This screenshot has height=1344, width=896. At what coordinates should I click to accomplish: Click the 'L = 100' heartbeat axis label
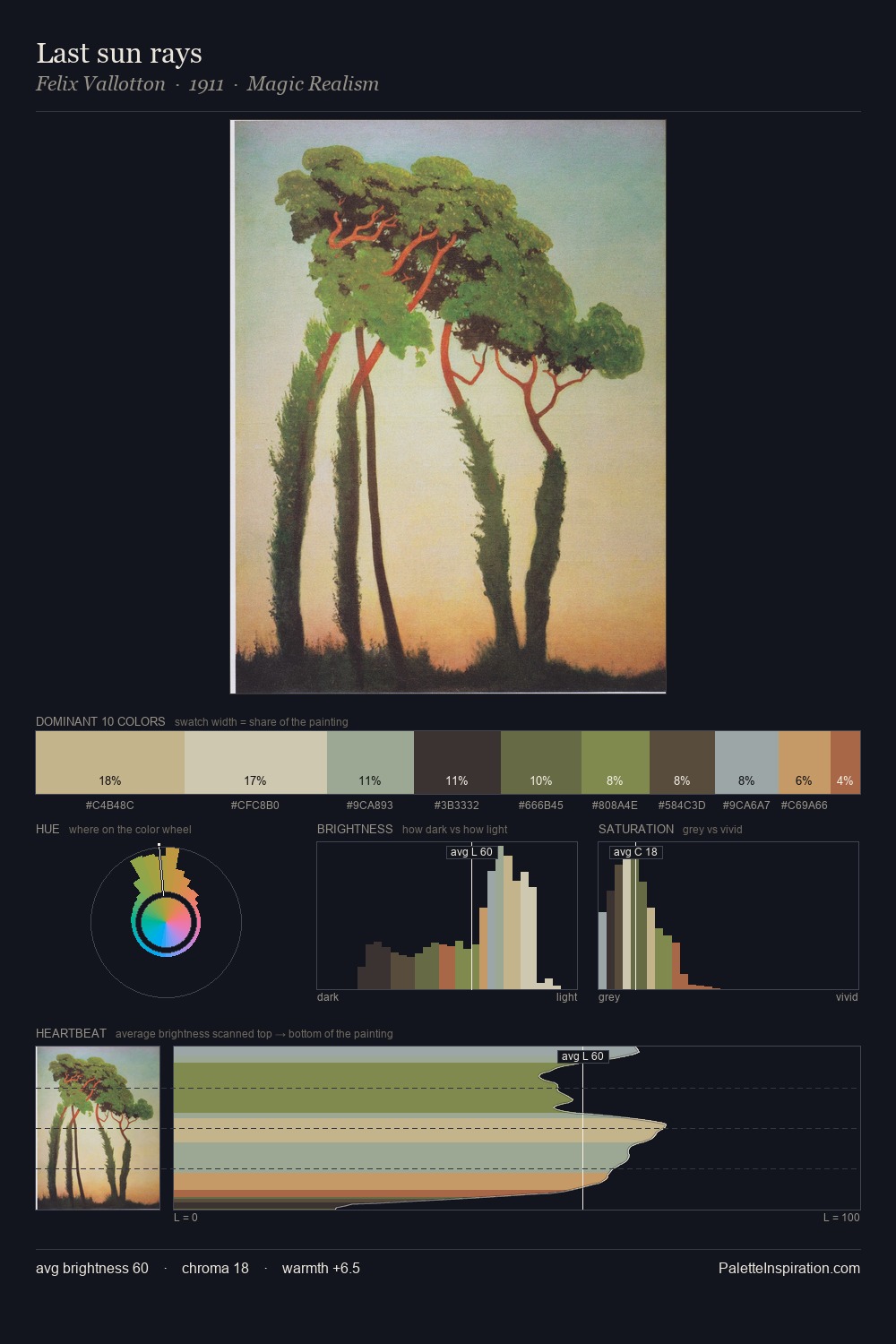pyautogui.click(x=841, y=1218)
